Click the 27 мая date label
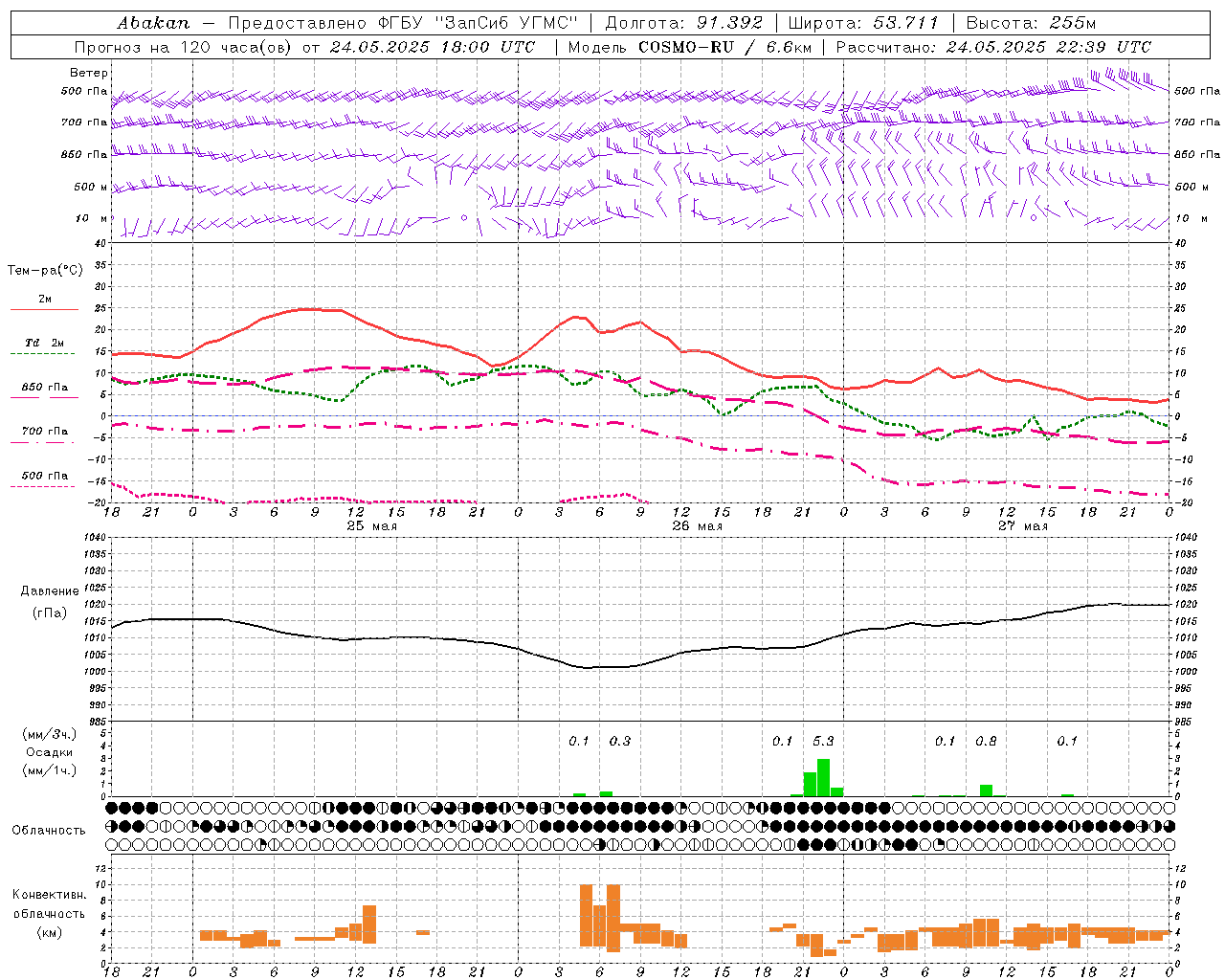Image resolution: width=1225 pixels, height=980 pixels. coord(1022,526)
